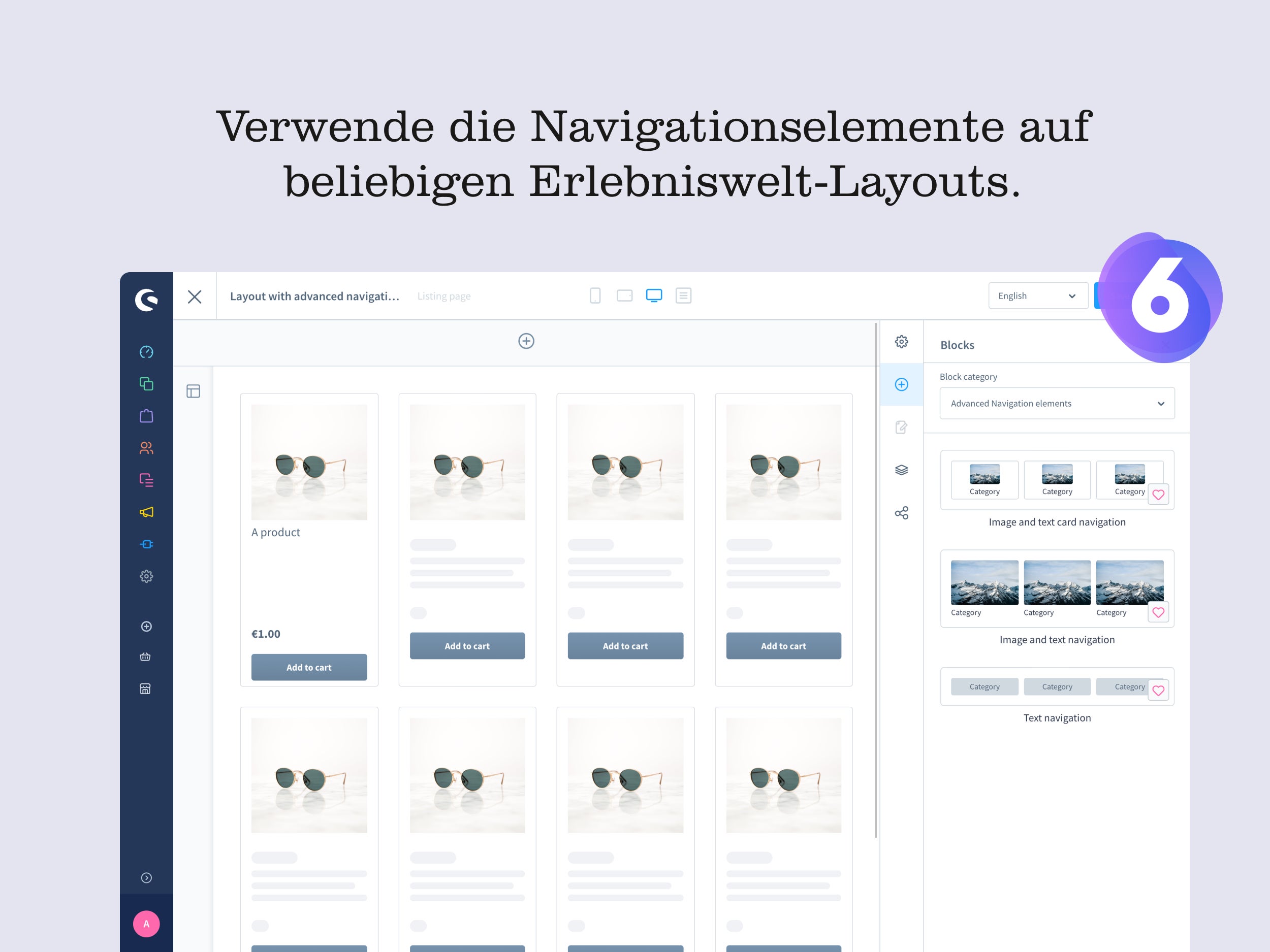
Task: Open the add Blocks plus tab
Action: click(x=901, y=384)
